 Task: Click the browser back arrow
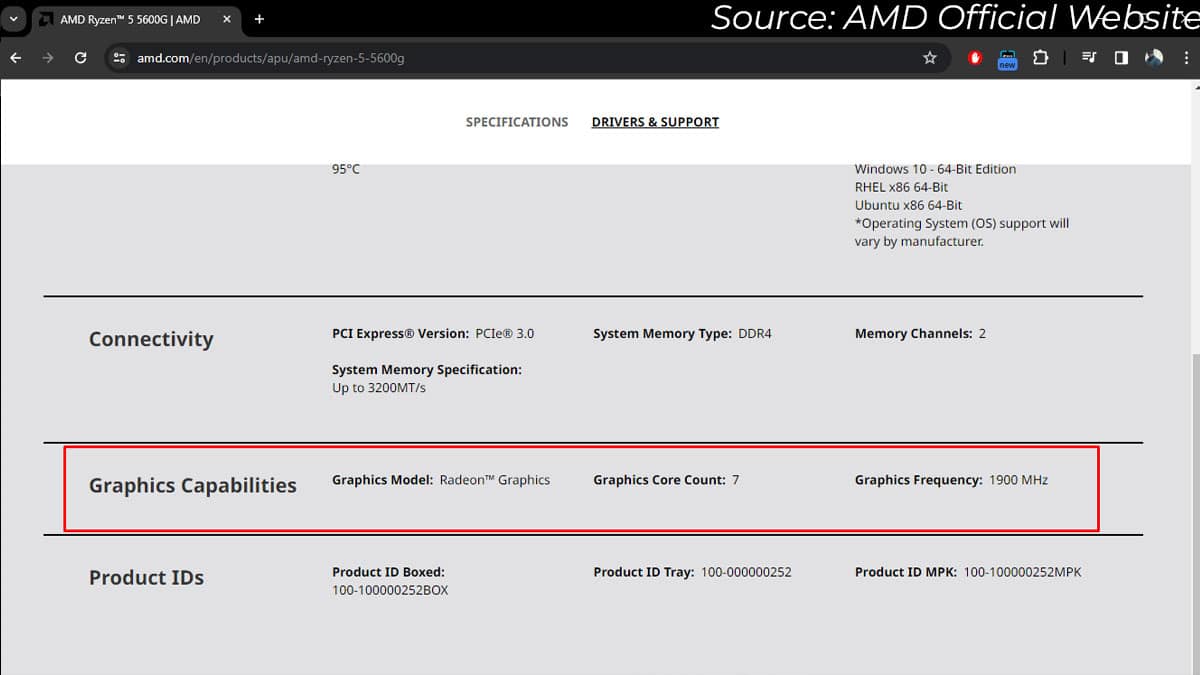pos(16,58)
